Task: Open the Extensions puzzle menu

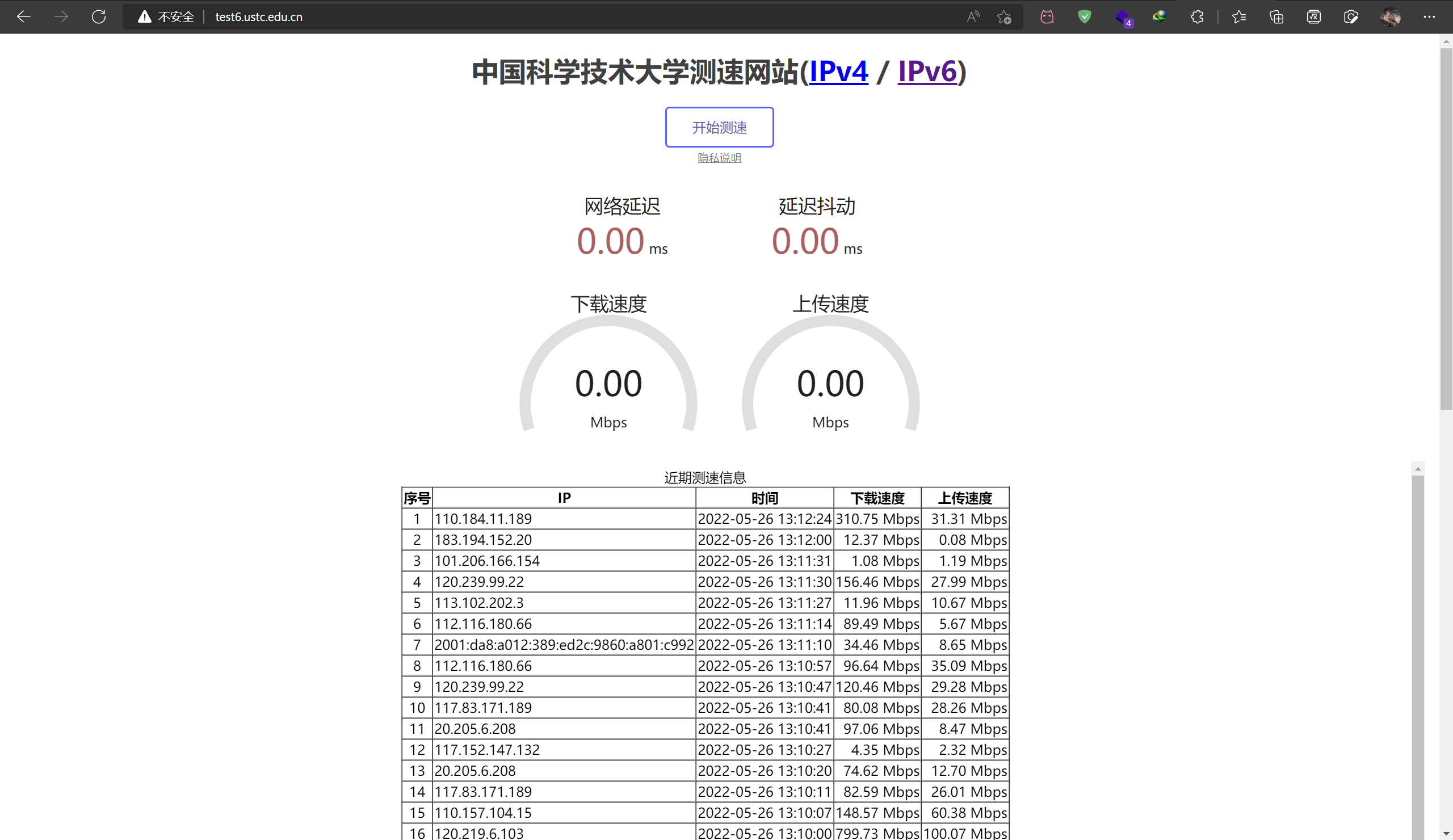Action: pos(1197,16)
